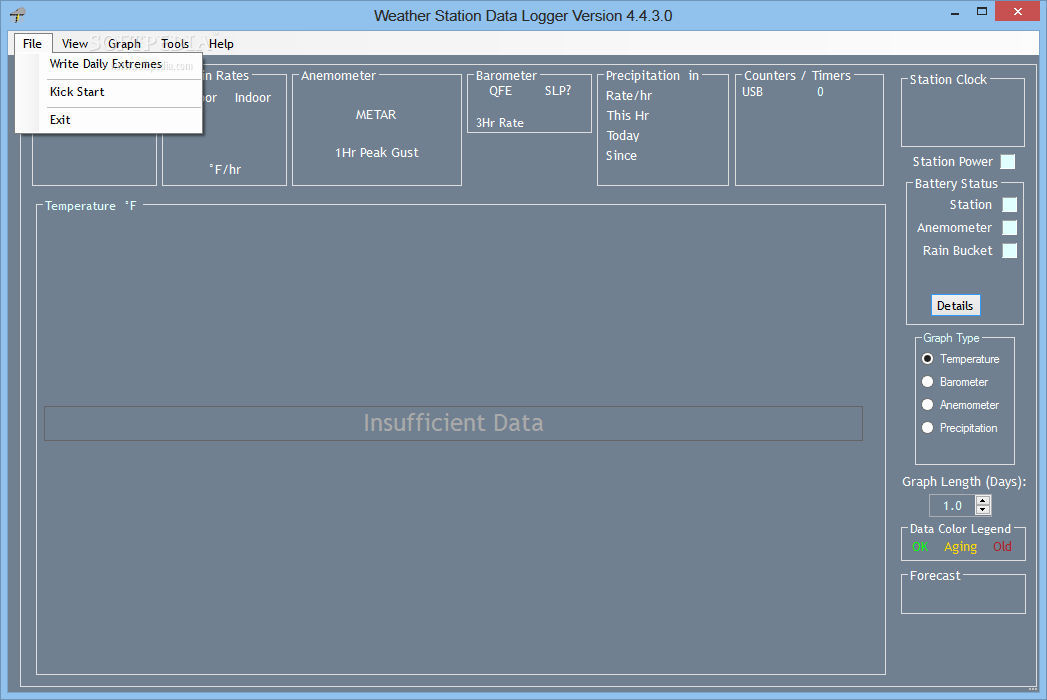Click the Forecast panel
The height and width of the screenshot is (700, 1047).
tap(963, 592)
